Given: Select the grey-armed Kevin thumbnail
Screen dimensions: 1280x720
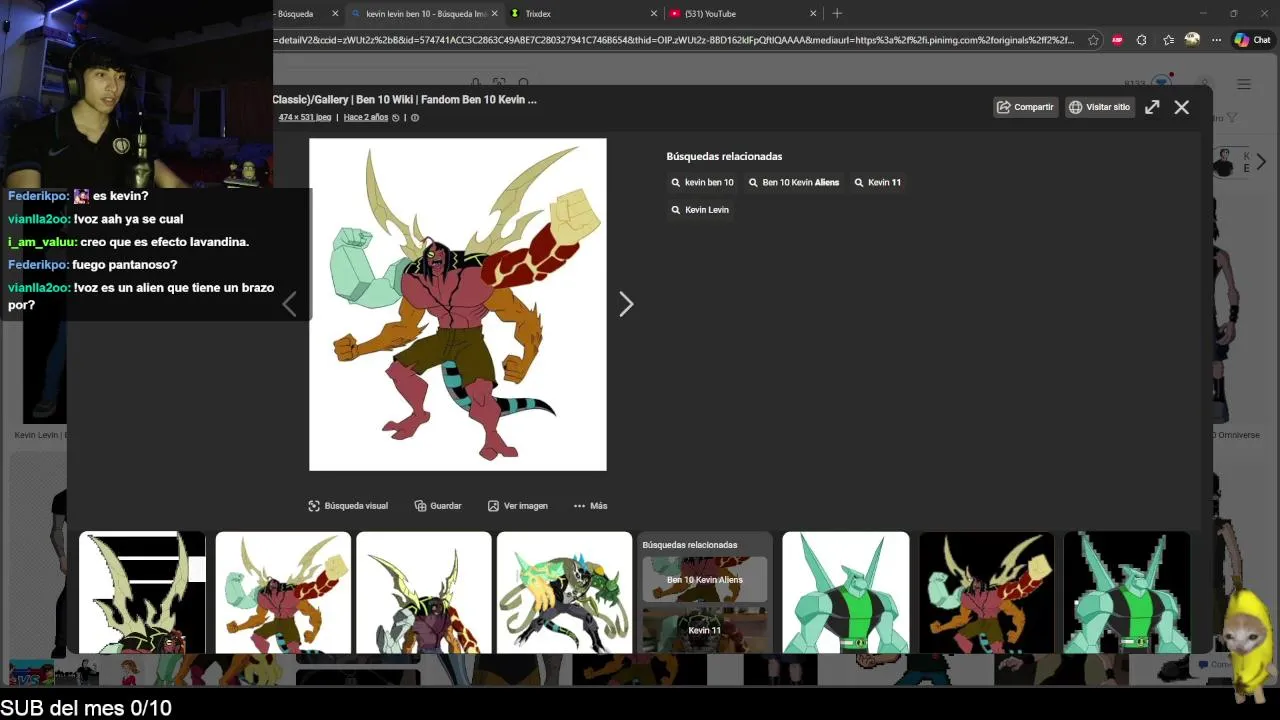Looking at the screenshot, I should pos(424,592).
